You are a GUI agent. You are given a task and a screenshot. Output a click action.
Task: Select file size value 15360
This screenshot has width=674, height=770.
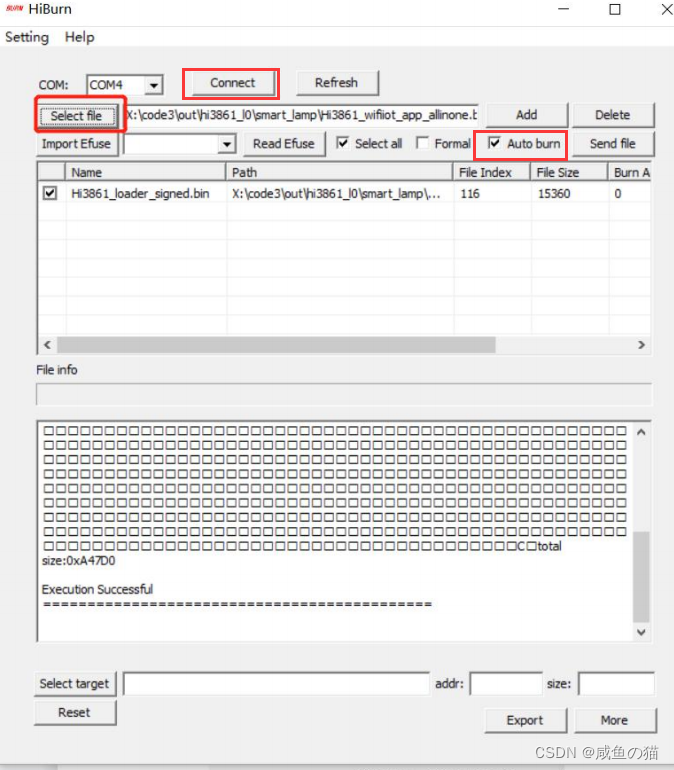tap(554, 193)
